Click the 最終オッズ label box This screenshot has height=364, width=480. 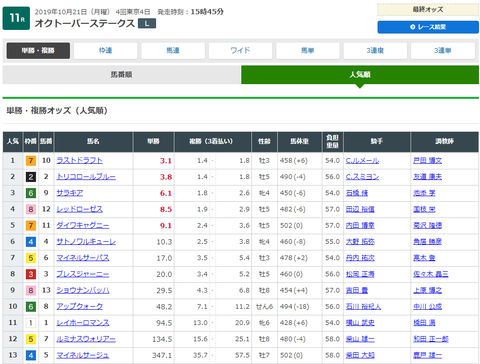point(428,10)
